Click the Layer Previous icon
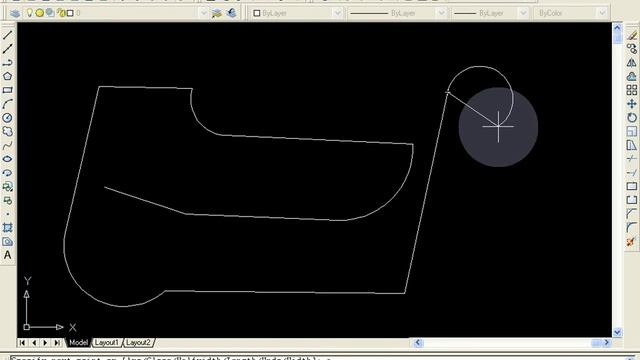 (x=231, y=13)
